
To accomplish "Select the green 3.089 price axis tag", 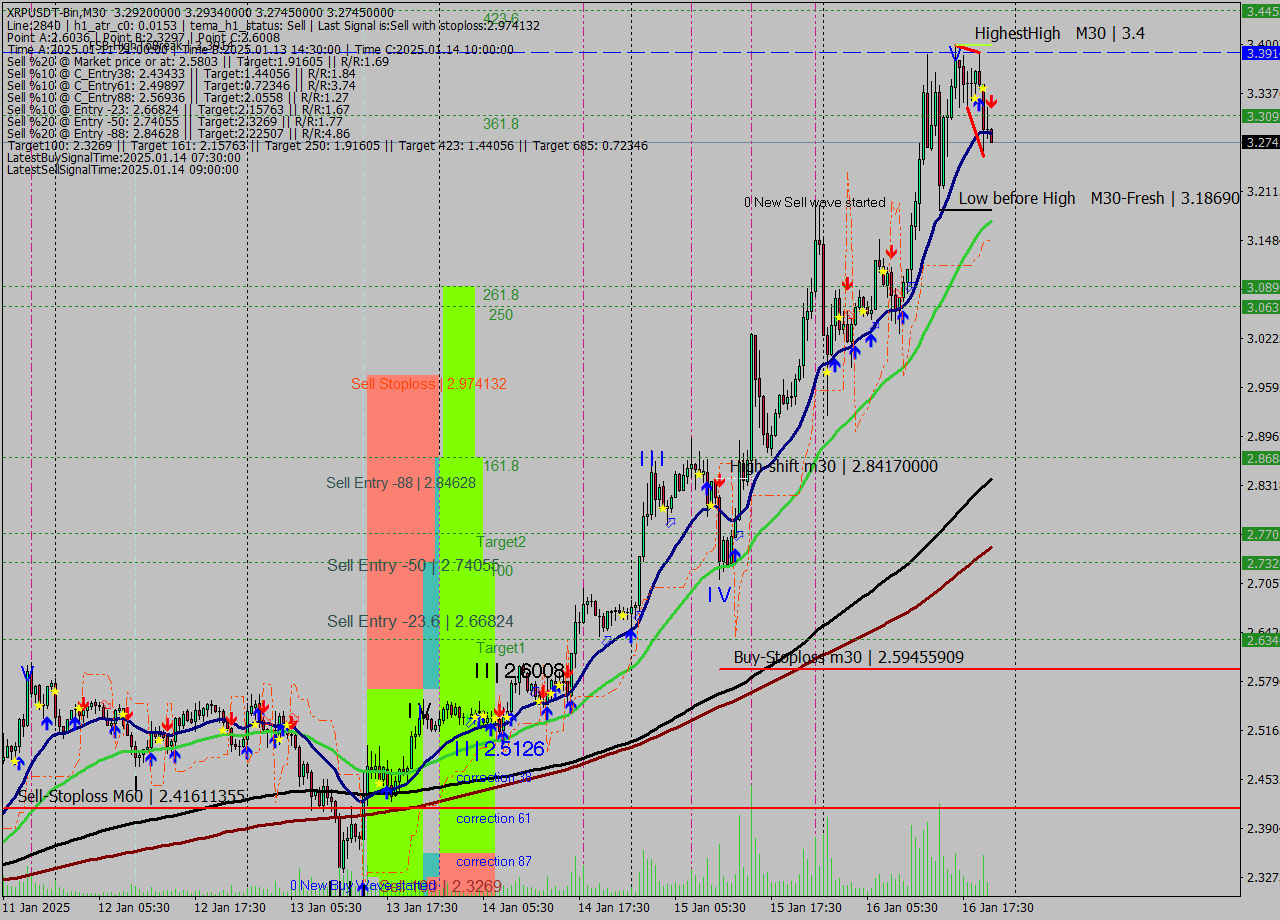I will (1260, 287).
